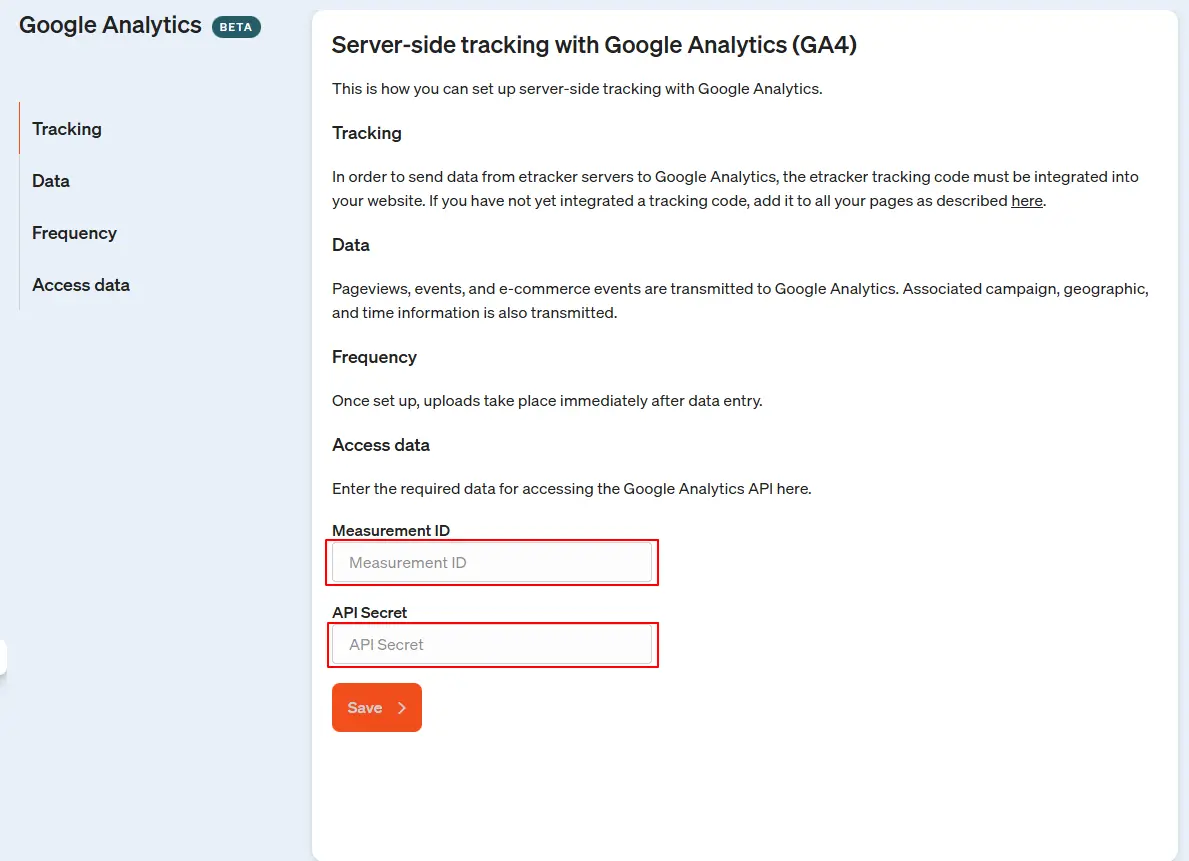Click inside the Measurement ID input field
Image resolution: width=1189 pixels, height=861 pixels.
pos(492,562)
